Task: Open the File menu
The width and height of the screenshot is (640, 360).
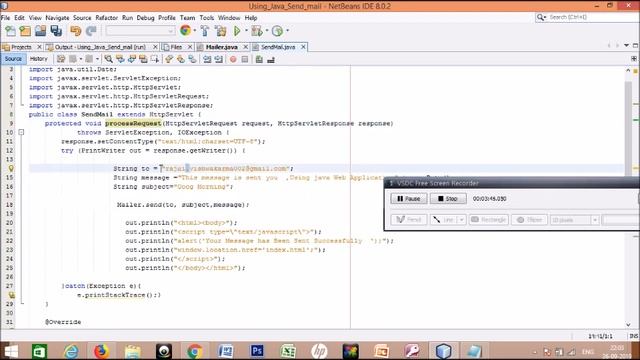Action: [x=5, y=18]
